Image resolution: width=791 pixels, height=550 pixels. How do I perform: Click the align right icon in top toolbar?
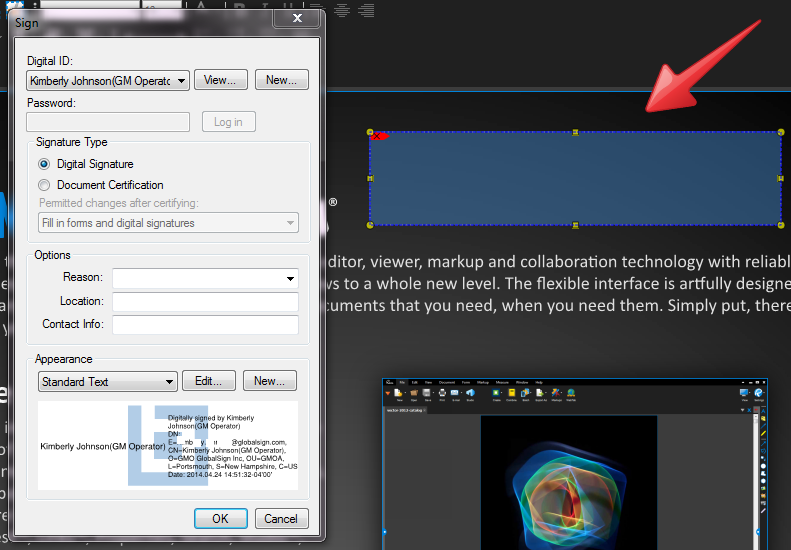(366, 10)
